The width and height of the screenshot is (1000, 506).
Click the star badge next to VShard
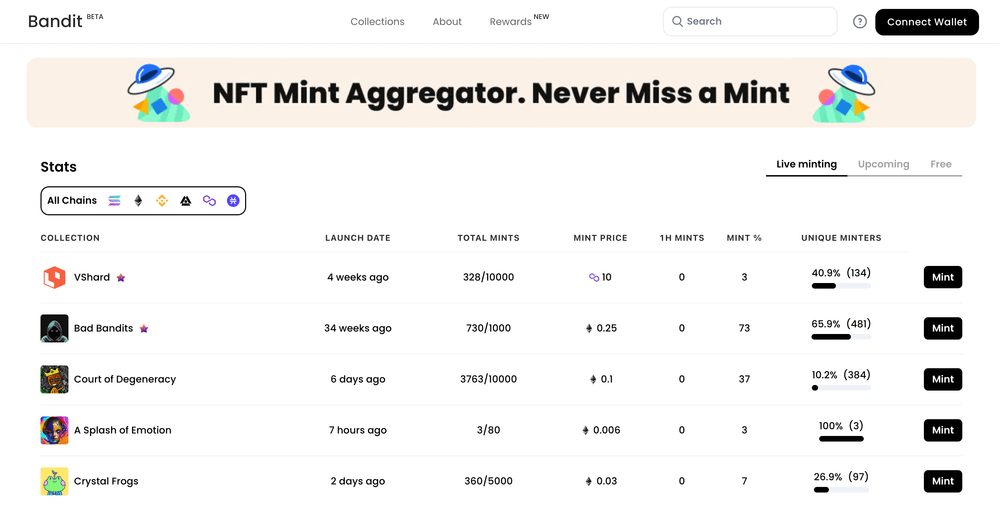tap(121, 278)
